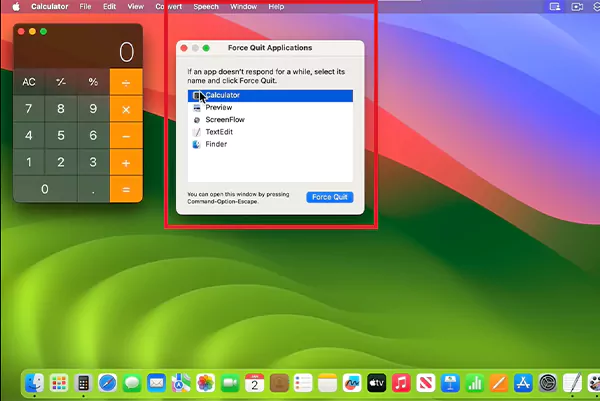
Task: Select ScreenFlow in the Force Quit list
Action: tap(270, 120)
